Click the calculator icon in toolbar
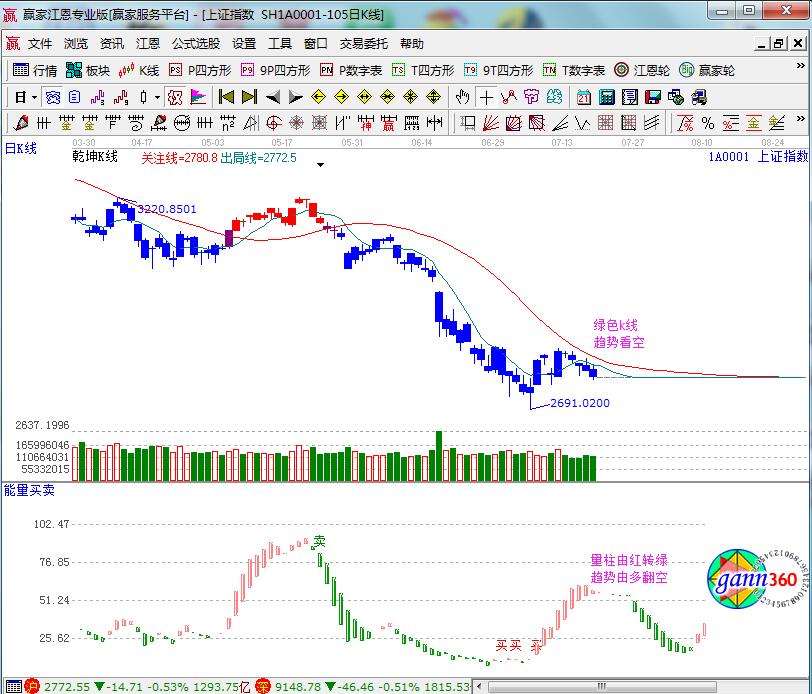Screen dimensions: 812x694 pos(607,97)
